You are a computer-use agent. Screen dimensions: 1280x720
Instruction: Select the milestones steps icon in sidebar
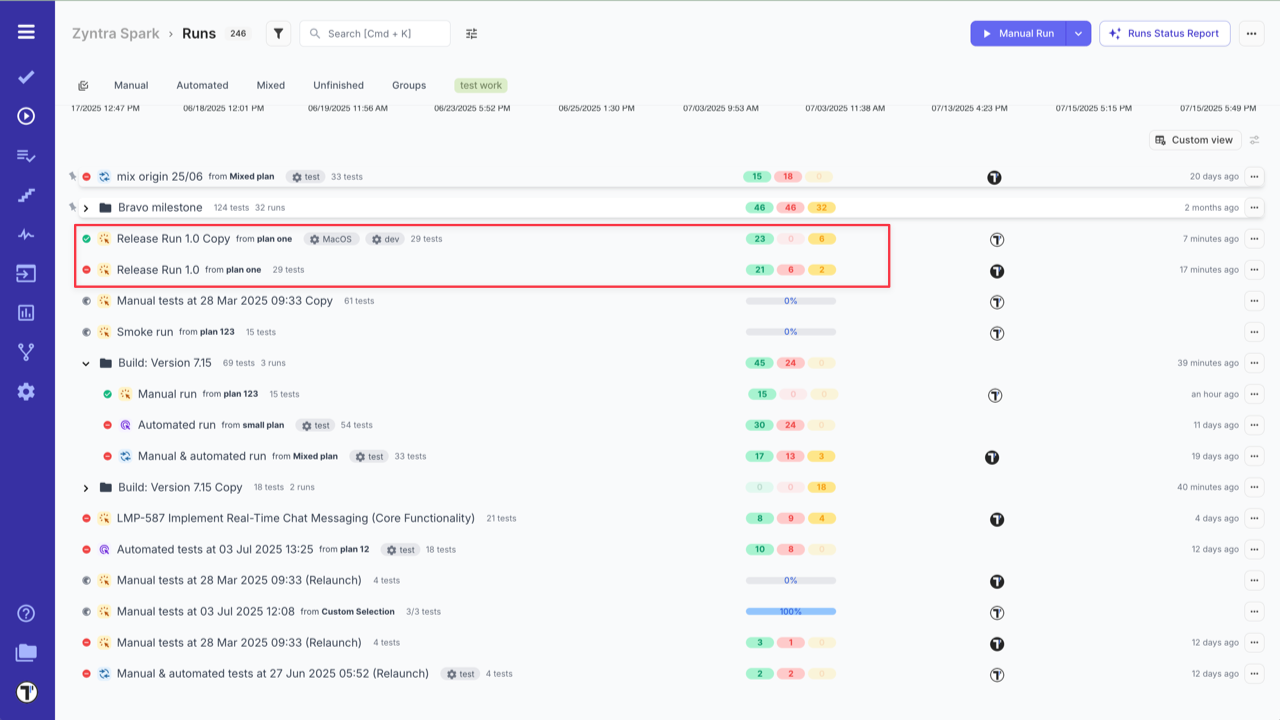tap(26, 195)
